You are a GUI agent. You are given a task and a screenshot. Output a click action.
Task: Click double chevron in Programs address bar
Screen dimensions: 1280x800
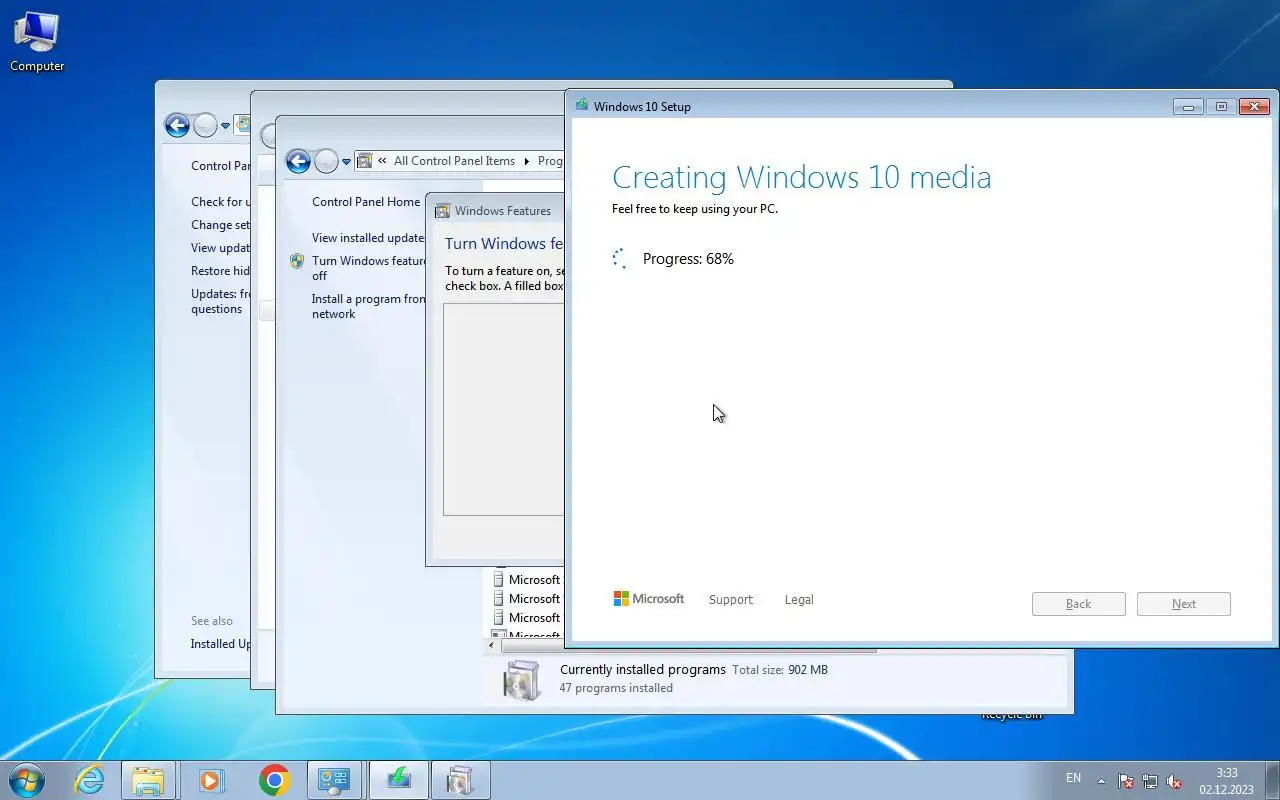382,161
